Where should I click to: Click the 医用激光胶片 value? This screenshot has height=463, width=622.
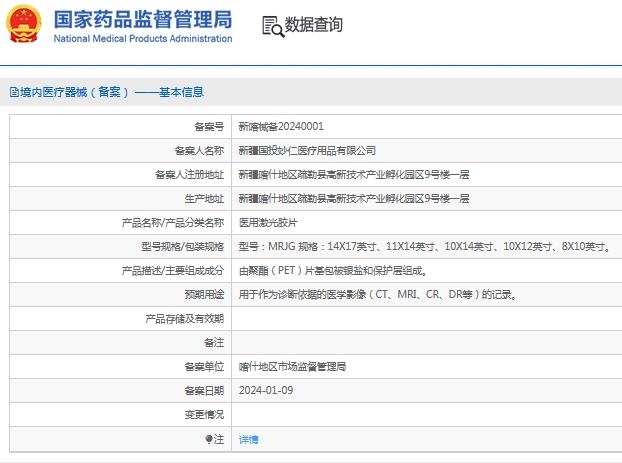pyautogui.click(x=268, y=223)
